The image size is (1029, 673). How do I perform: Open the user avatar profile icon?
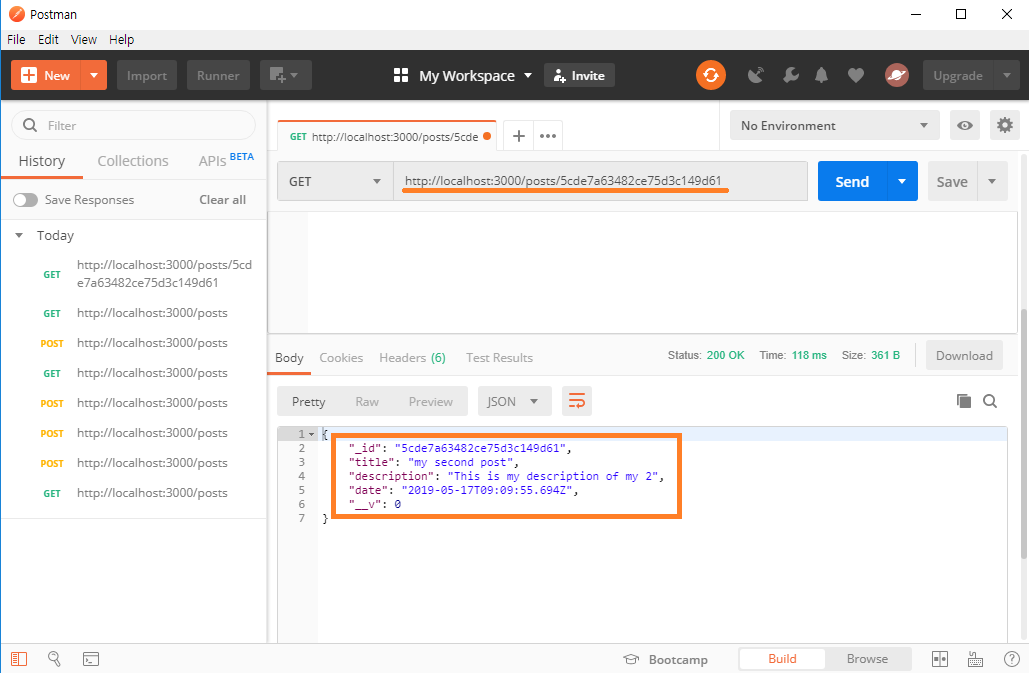tap(896, 75)
